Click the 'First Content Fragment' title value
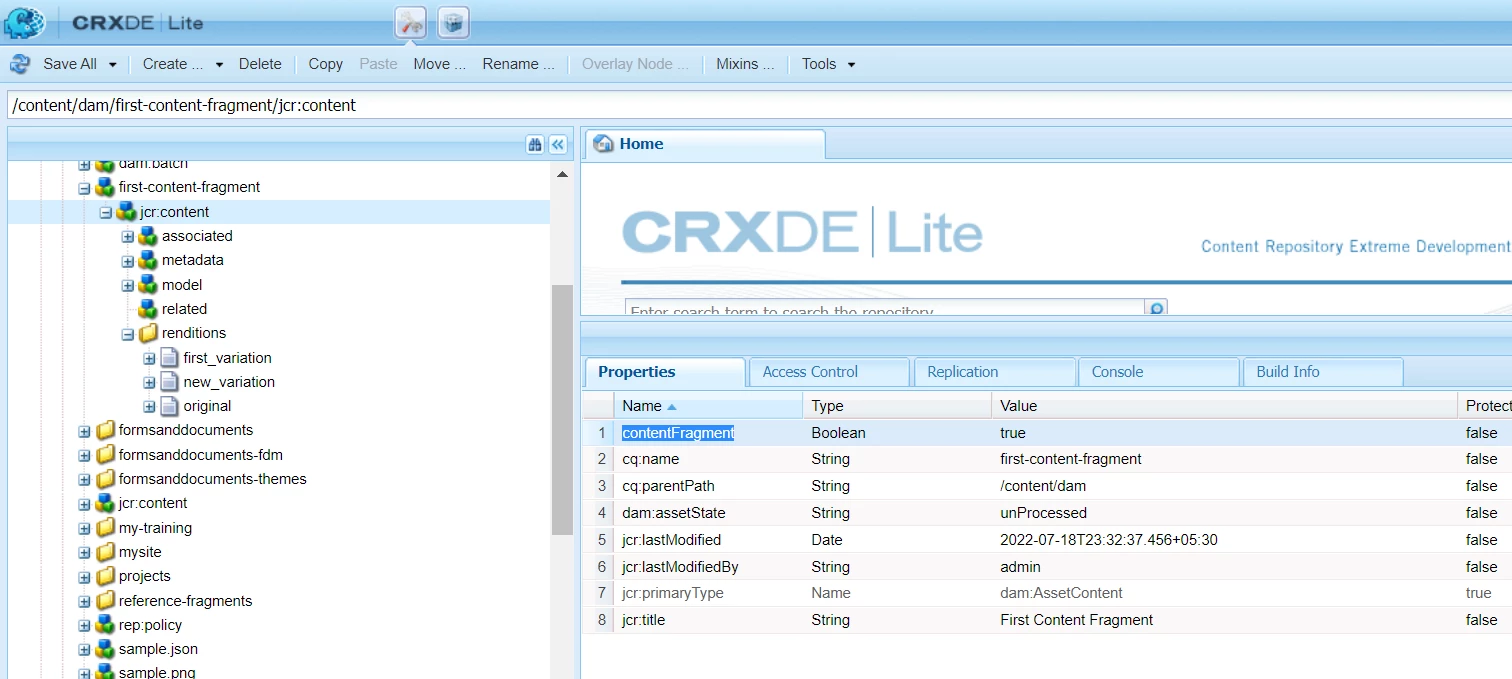The width and height of the screenshot is (1512, 679). (x=1076, y=620)
